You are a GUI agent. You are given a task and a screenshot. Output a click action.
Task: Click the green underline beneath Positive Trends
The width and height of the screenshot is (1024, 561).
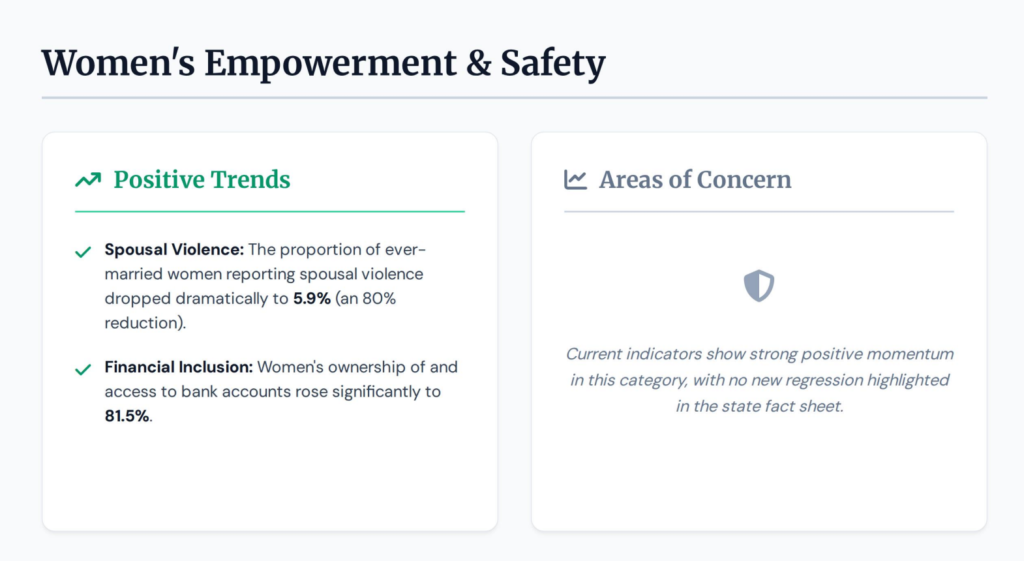click(x=270, y=212)
